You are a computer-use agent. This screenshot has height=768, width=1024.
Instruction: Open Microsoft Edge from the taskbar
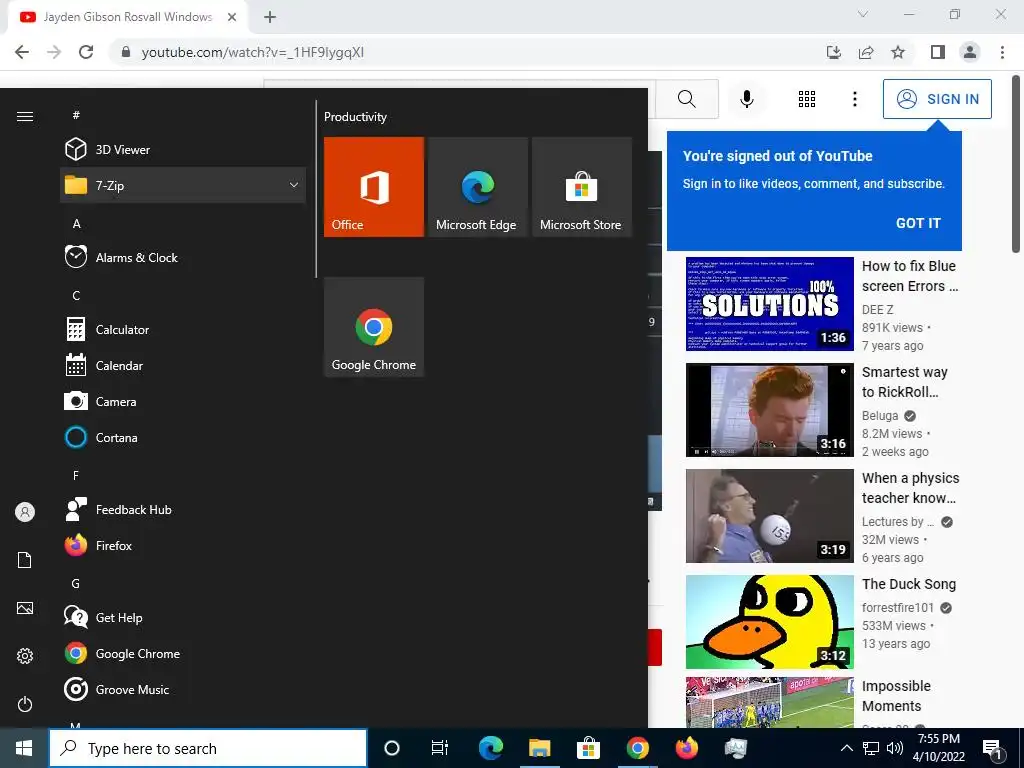491,748
